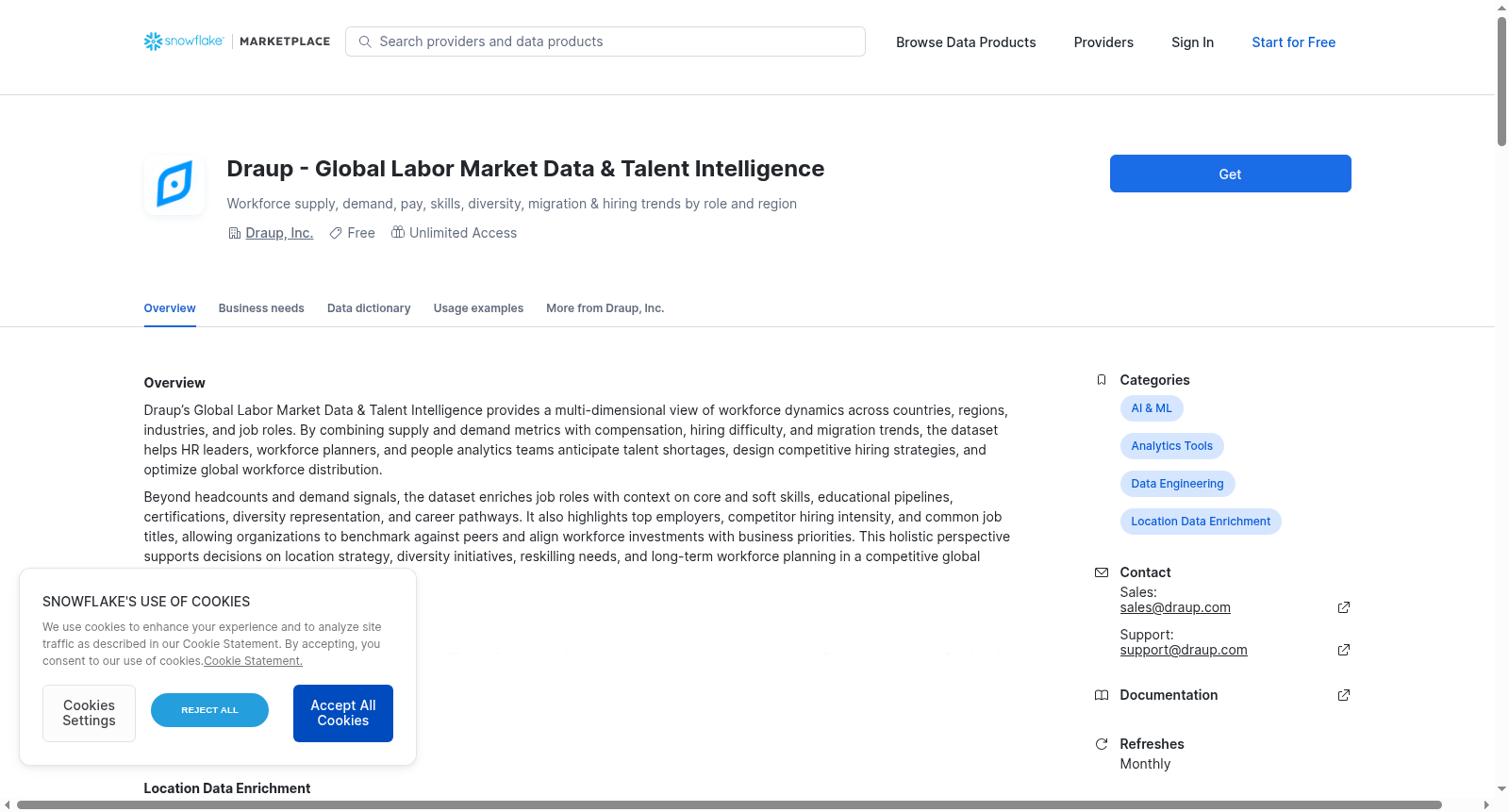The image size is (1509, 812).
Task: Go to the Usage examples tab
Action: [x=478, y=308]
